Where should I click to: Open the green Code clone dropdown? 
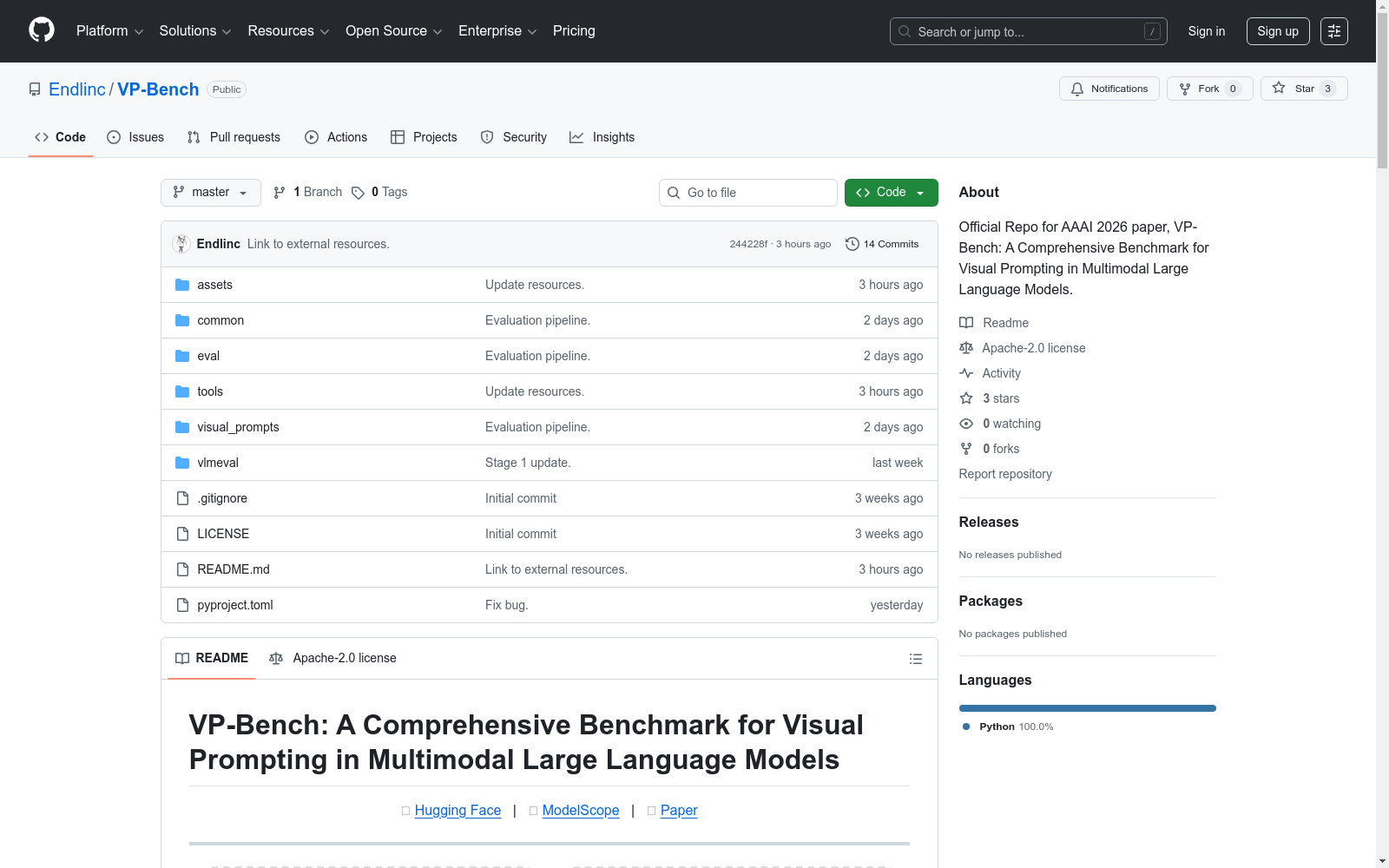(891, 193)
